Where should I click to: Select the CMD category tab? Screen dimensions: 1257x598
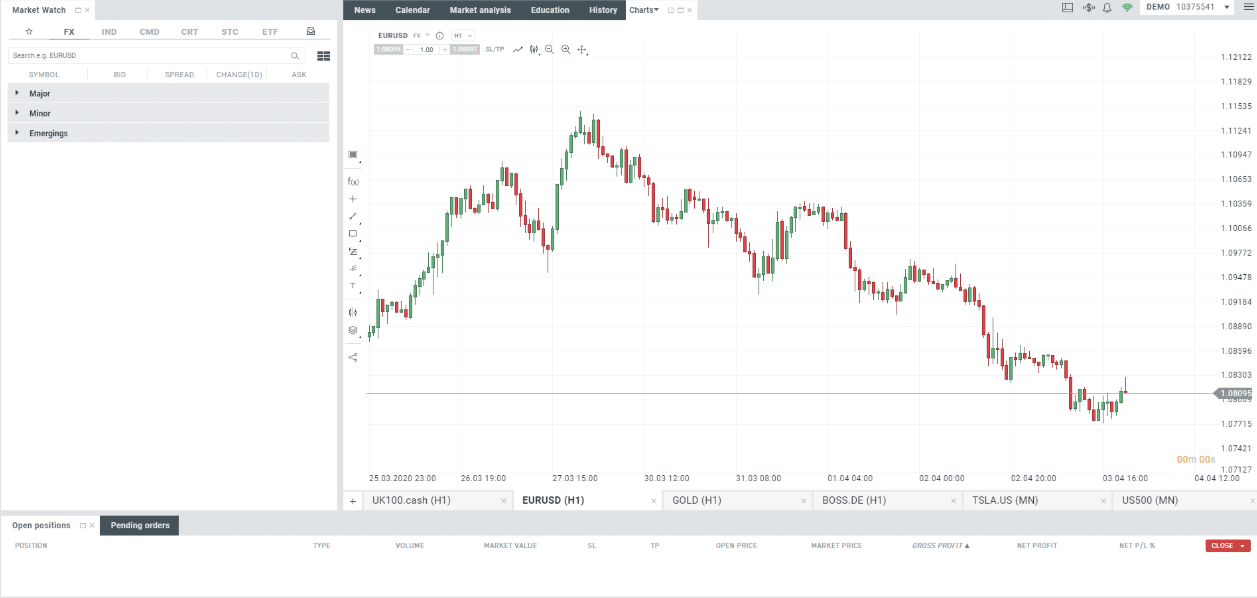pos(149,32)
